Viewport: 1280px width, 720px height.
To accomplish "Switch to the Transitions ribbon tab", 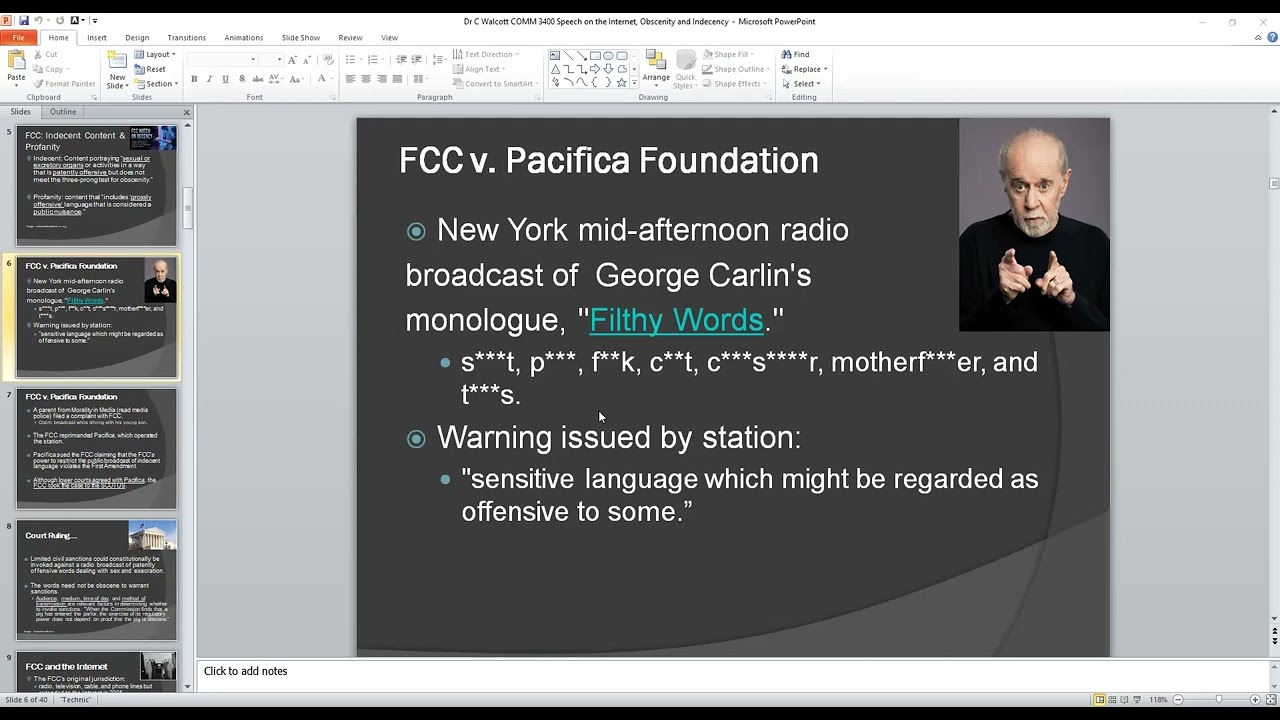I will 187,38.
